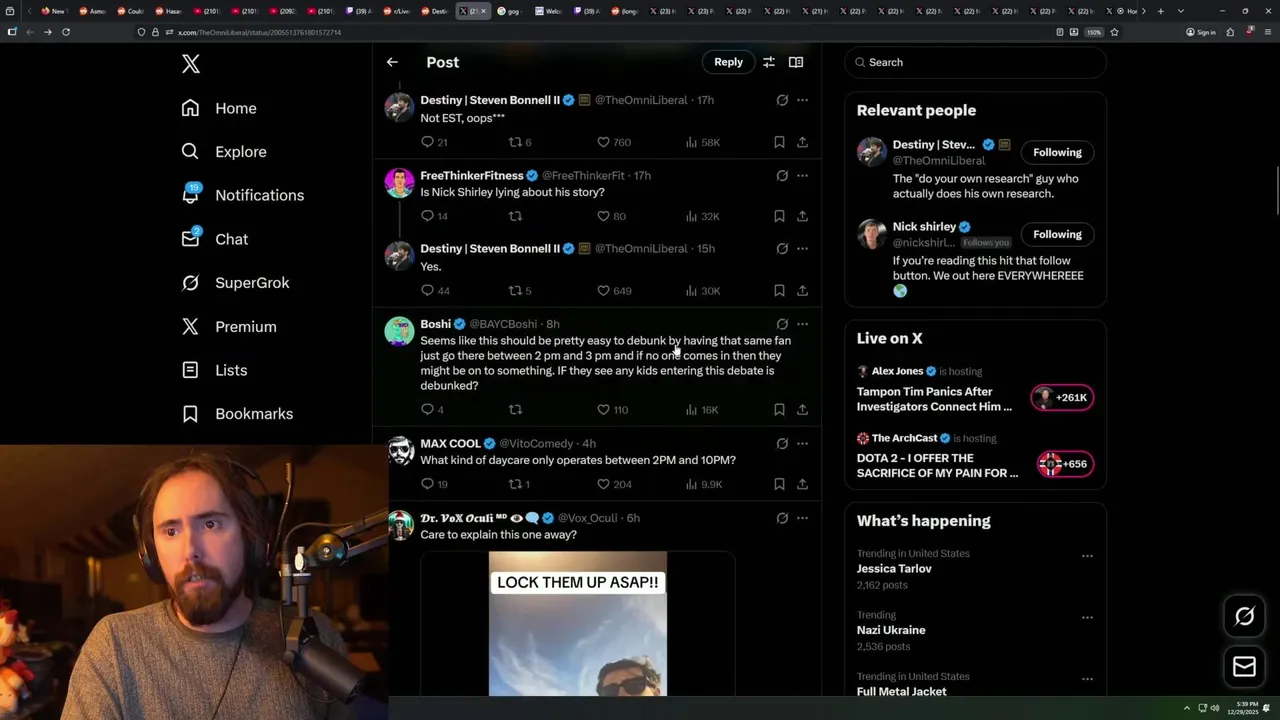This screenshot has width=1280, height=720.
Task: Open more options on 'Not EST, oops' post
Action: 802,100
